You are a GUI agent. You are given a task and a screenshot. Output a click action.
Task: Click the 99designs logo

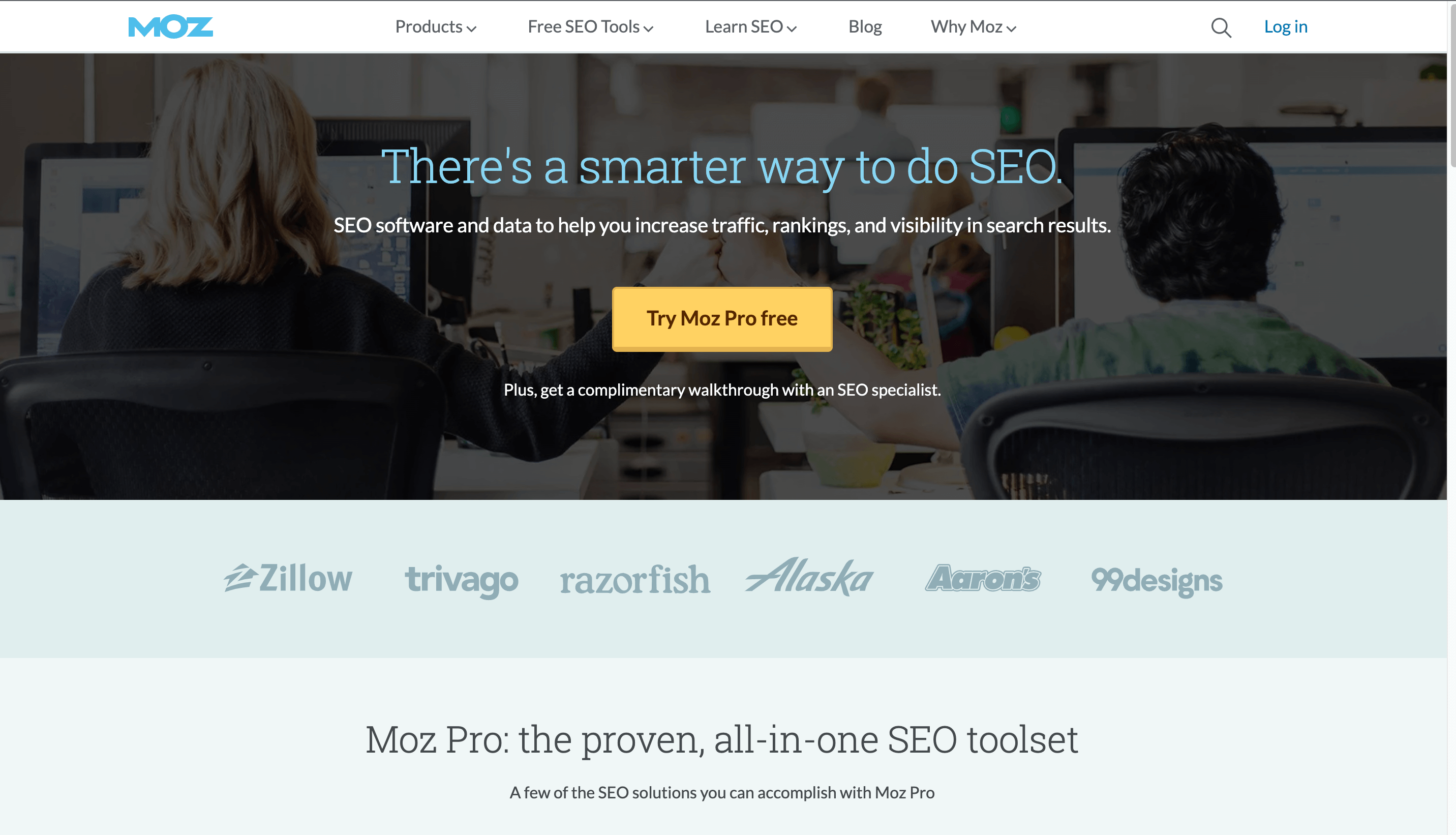pos(1157,580)
